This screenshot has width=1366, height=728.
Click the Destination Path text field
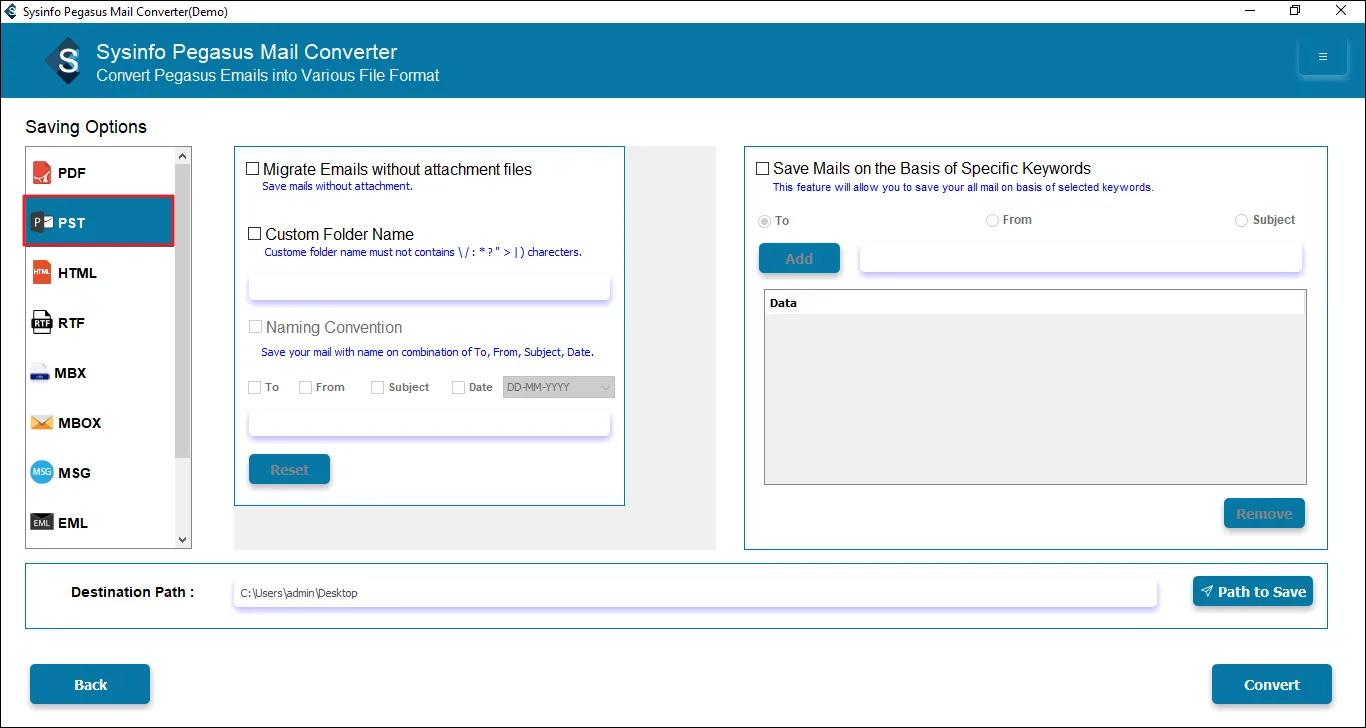pyautogui.click(x=695, y=593)
